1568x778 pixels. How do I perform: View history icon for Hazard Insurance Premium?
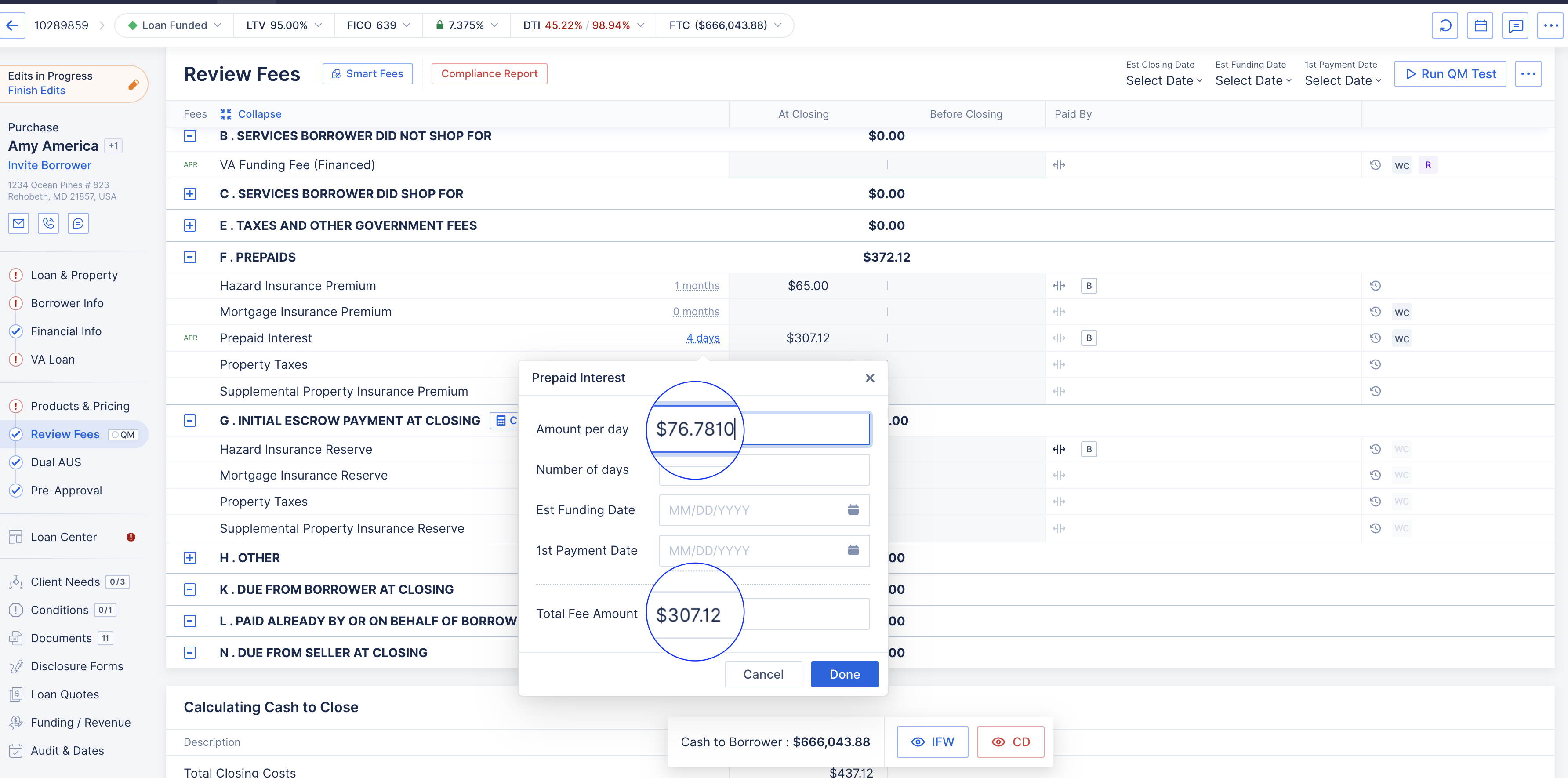[1375, 286]
